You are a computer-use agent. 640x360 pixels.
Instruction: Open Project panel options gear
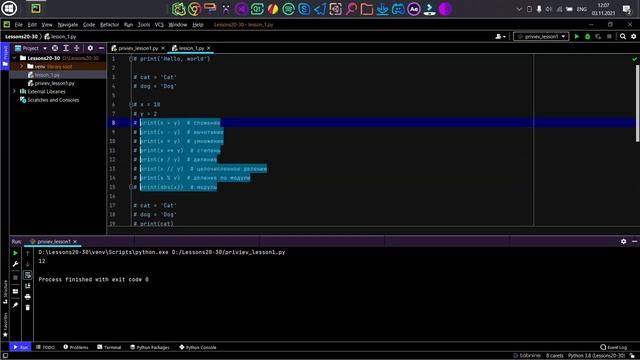click(90, 48)
